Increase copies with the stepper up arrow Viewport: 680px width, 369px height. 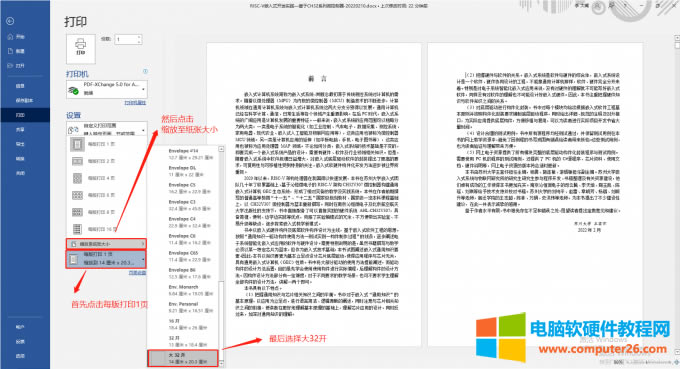(139, 37)
